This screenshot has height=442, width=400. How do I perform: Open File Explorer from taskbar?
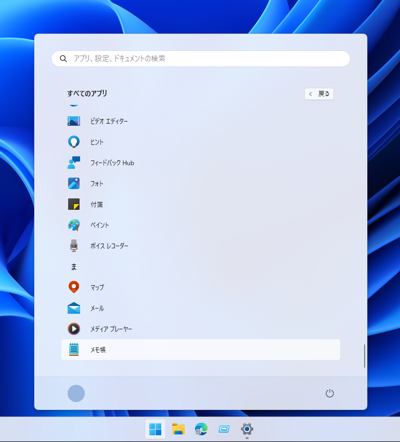[x=178, y=429]
